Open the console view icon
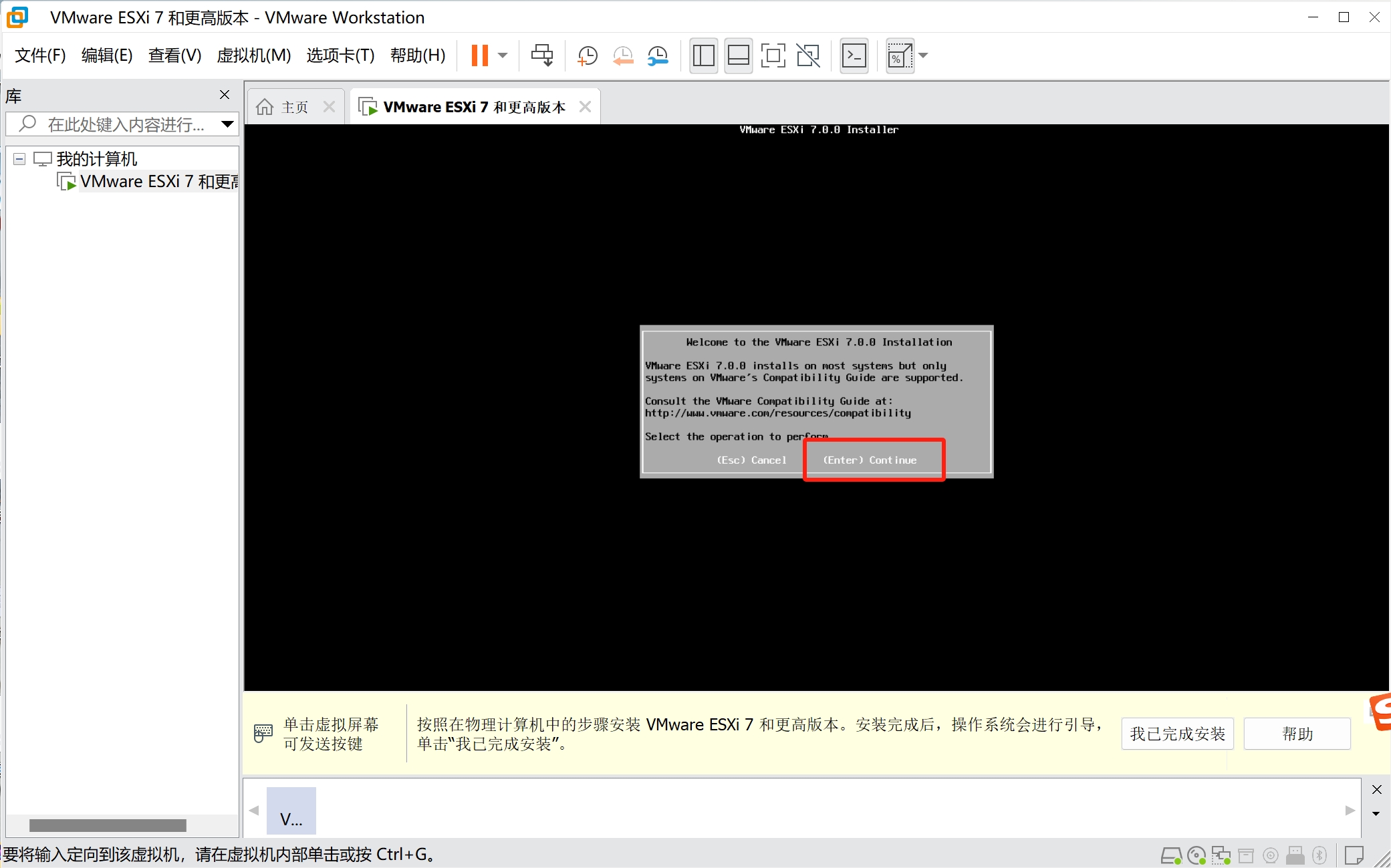Screen dimensions: 1391x868 854,55
